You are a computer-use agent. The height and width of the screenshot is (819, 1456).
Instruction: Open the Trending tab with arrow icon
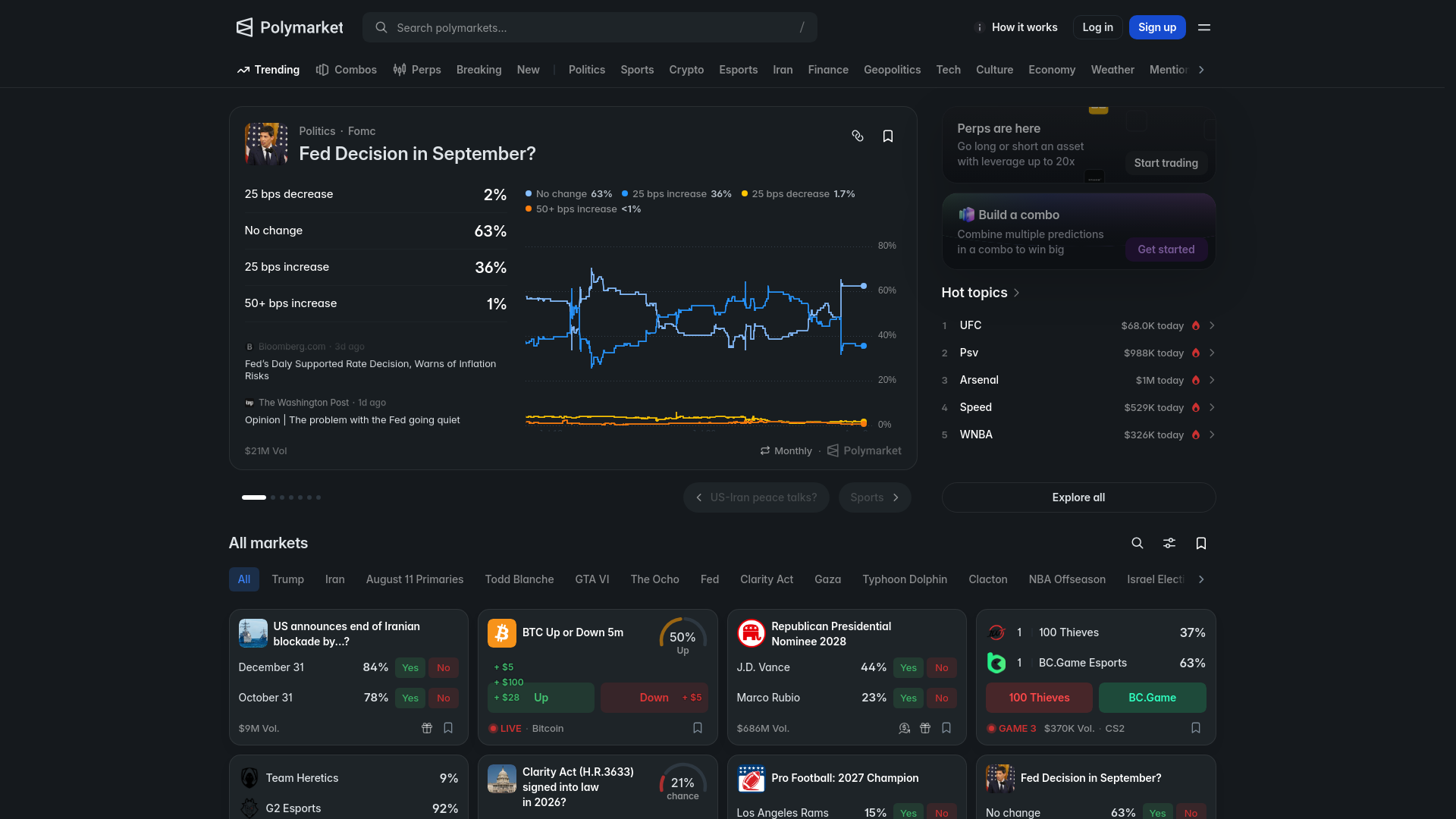pyautogui.click(x=268, y=70)
